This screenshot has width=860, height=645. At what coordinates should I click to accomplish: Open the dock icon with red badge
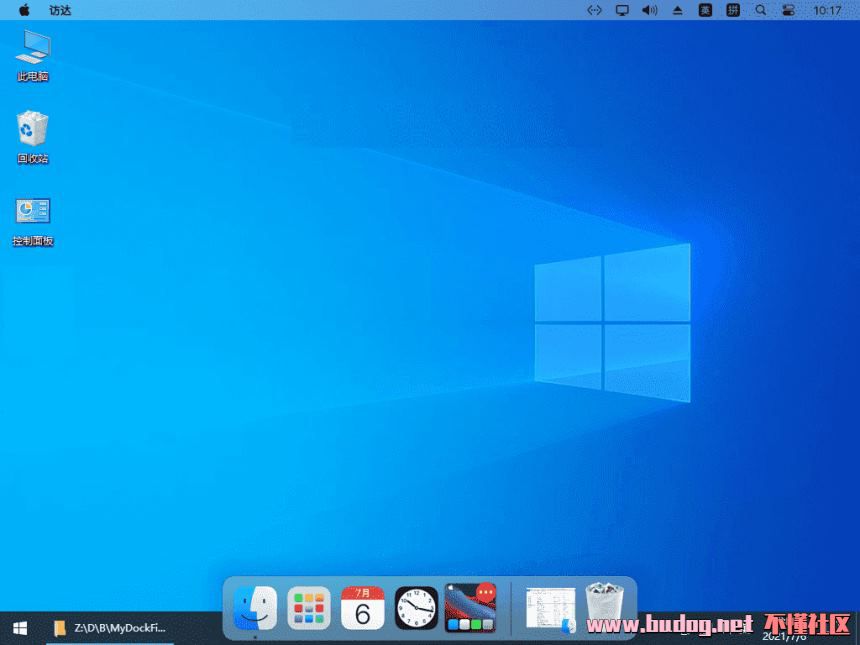470,608
